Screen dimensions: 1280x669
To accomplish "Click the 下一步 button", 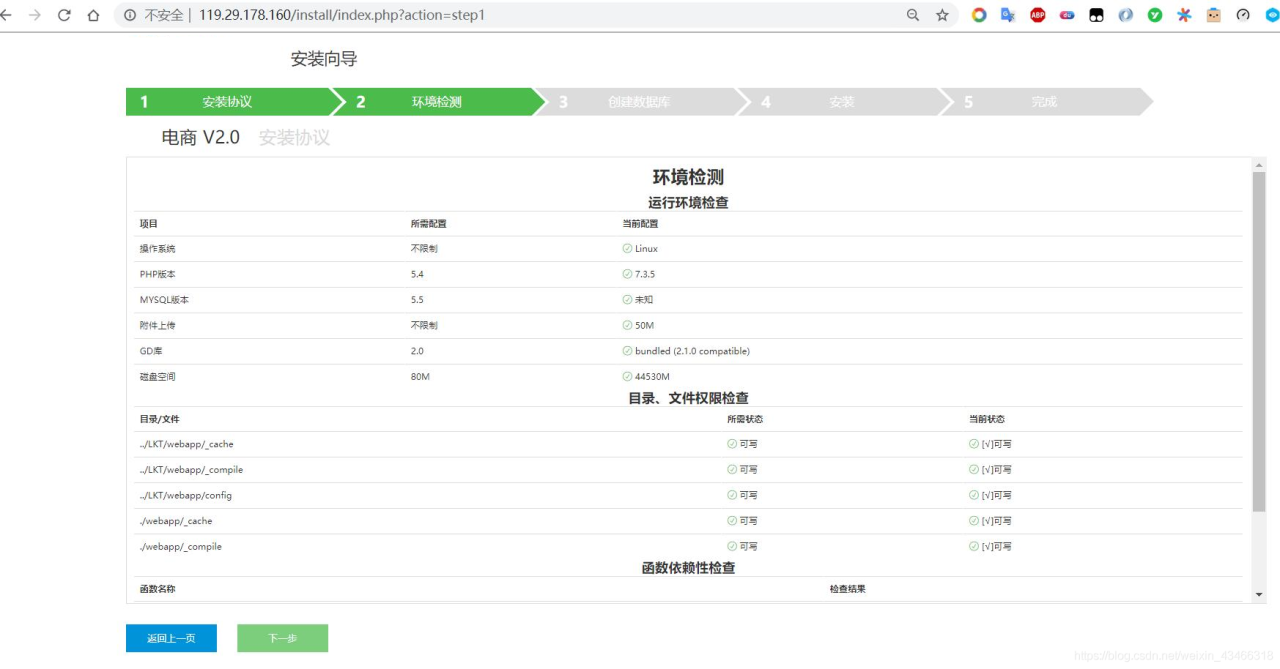I will pyautogui.click(x=282, y=638).
